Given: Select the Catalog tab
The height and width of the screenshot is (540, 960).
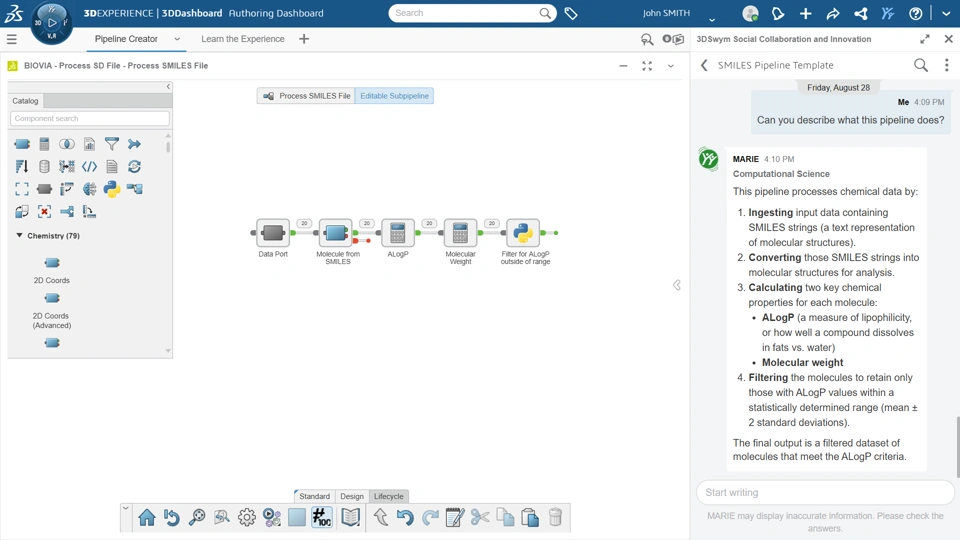Looking at the screenshot, I should (25, 100).
